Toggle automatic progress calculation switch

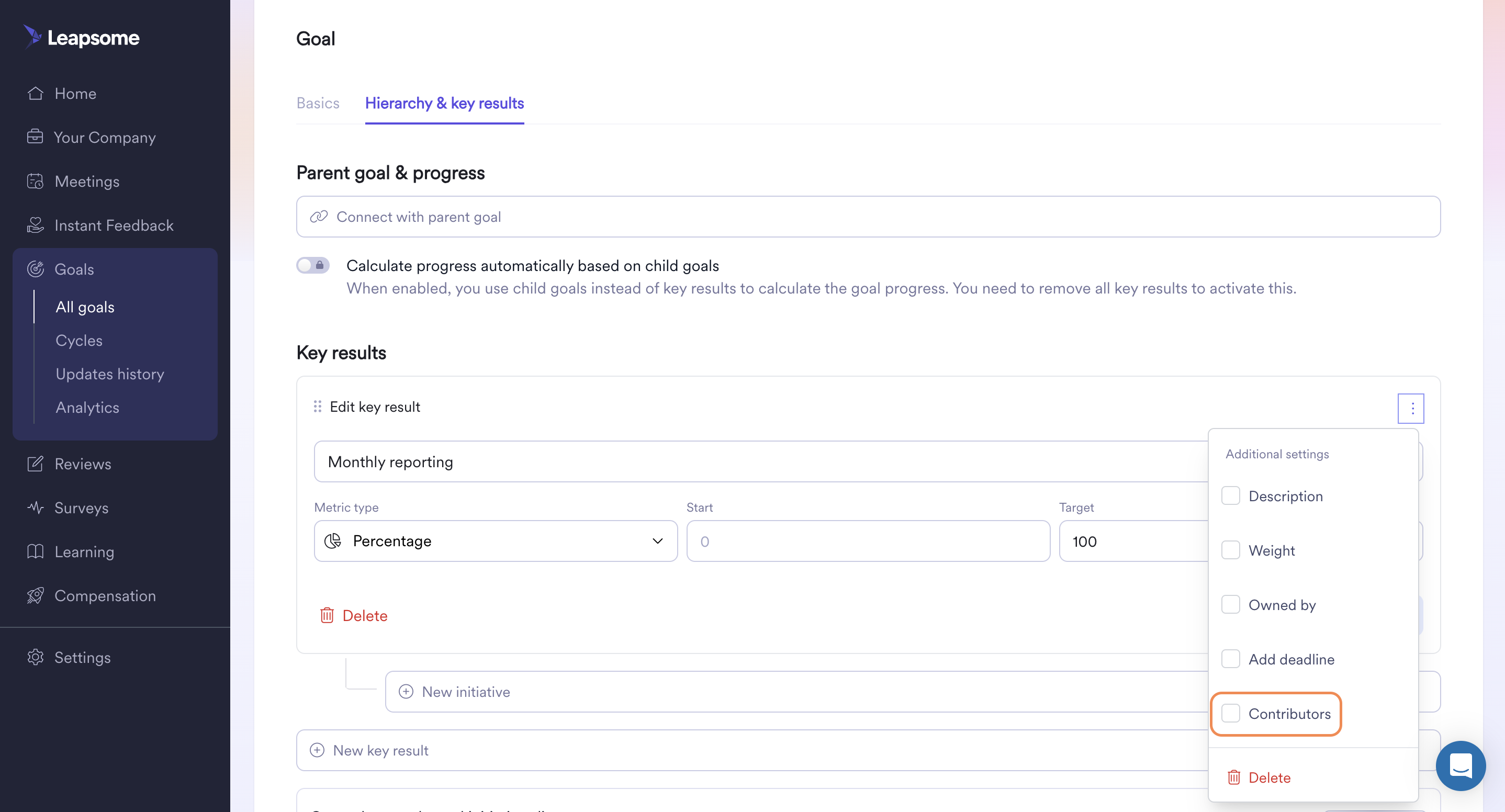click(312, 266)
